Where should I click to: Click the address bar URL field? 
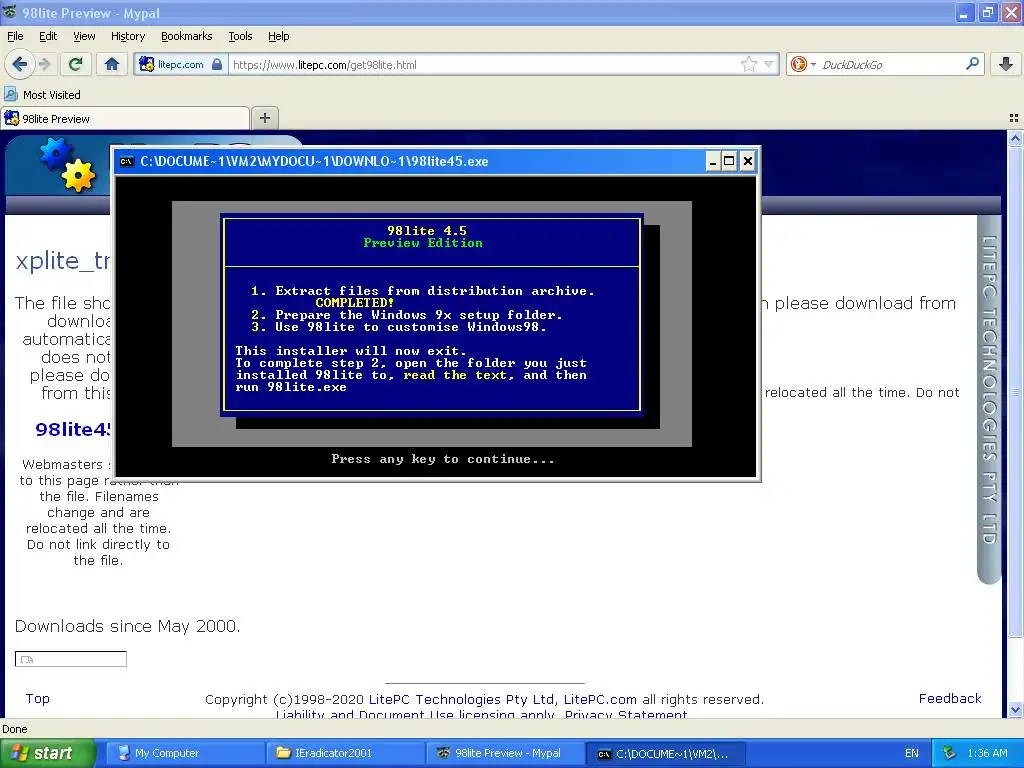[x=483, y=65]
